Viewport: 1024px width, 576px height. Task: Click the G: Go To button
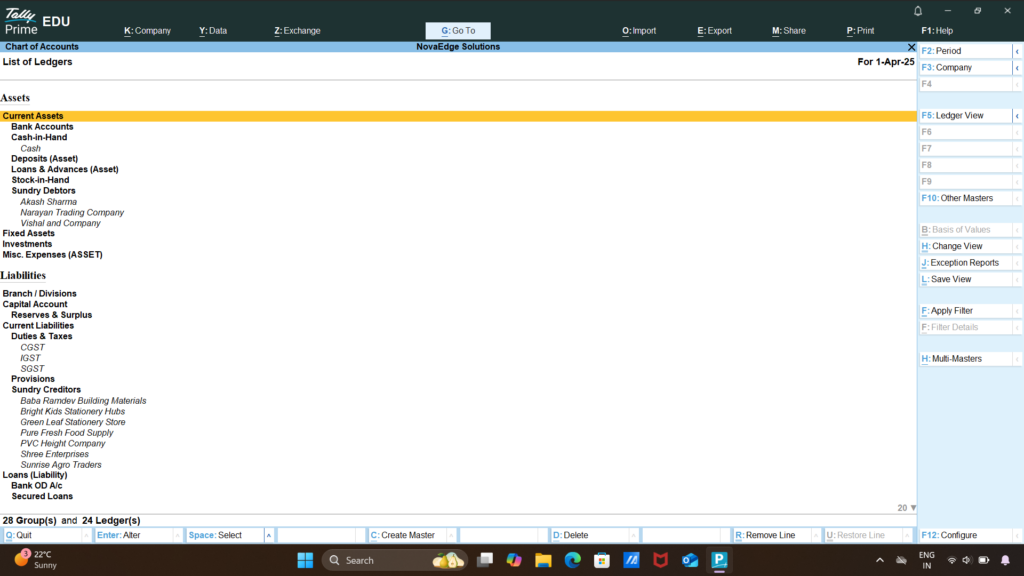click(x=458, y=31)
